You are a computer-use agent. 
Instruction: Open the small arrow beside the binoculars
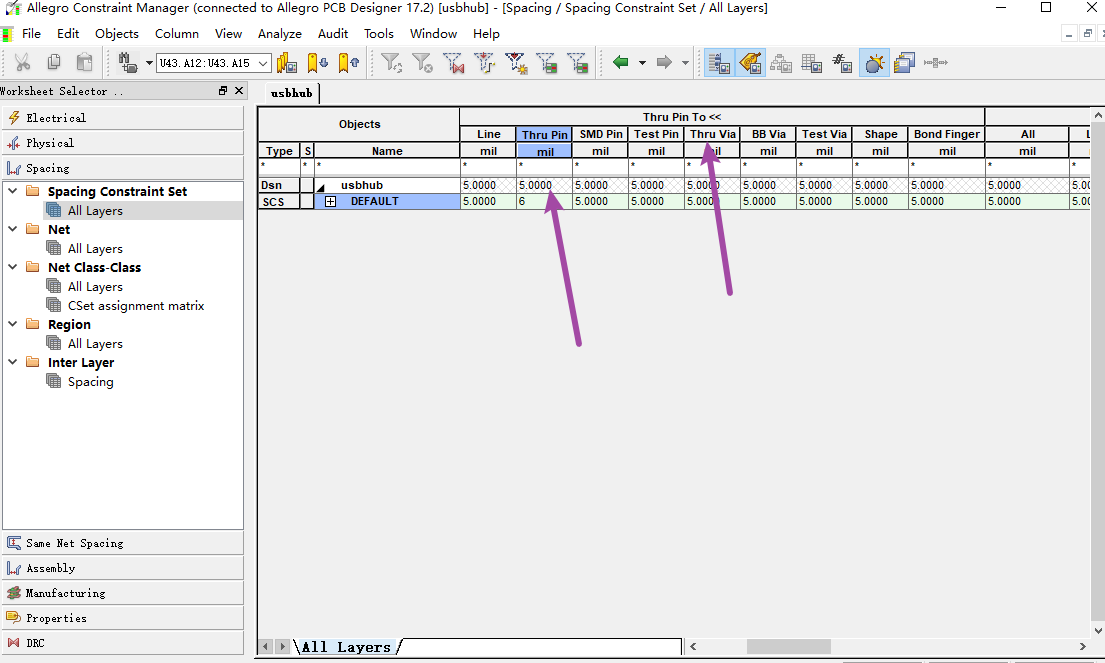click(149, 63)
